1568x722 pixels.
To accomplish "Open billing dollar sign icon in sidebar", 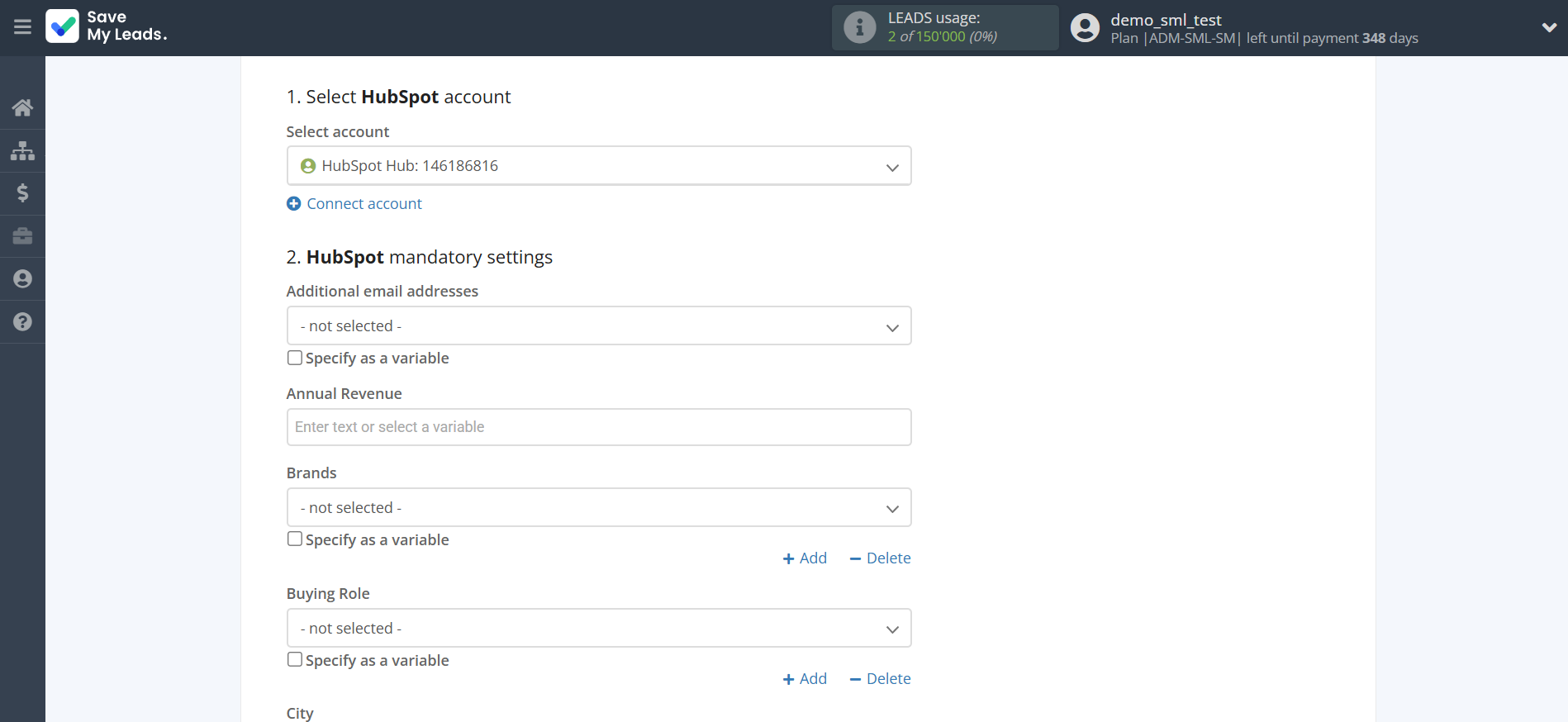I will click(22, 193).
